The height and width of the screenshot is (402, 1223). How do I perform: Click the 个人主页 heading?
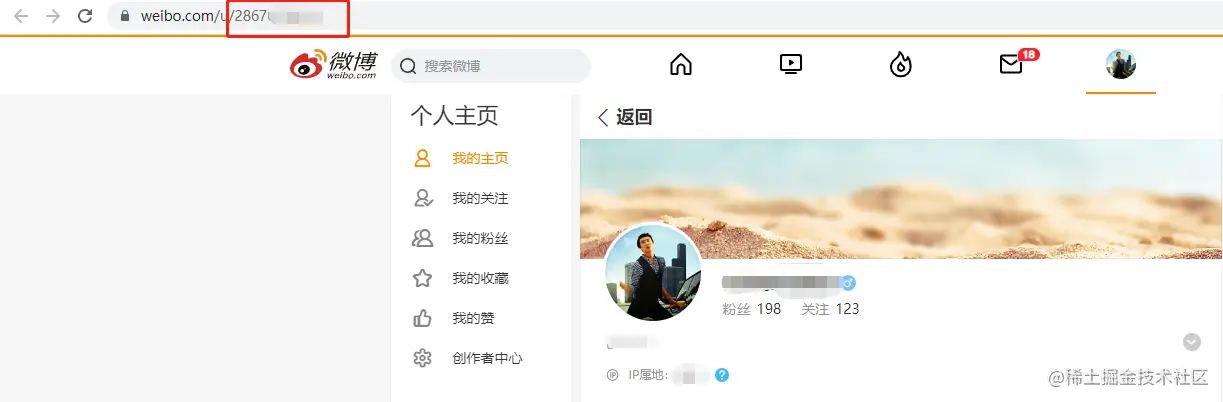pos(454,116)
